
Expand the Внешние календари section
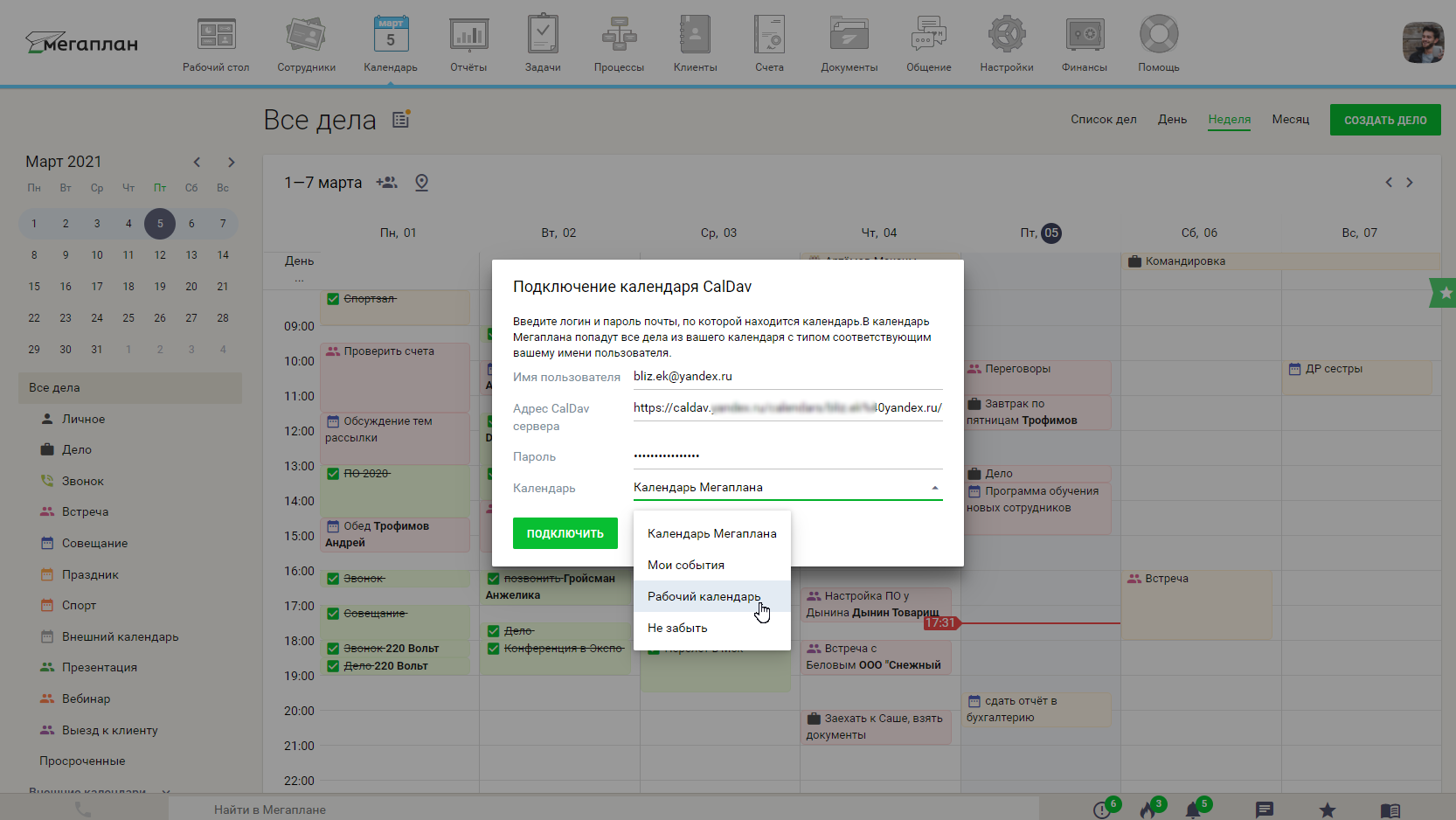click(99, 791)
